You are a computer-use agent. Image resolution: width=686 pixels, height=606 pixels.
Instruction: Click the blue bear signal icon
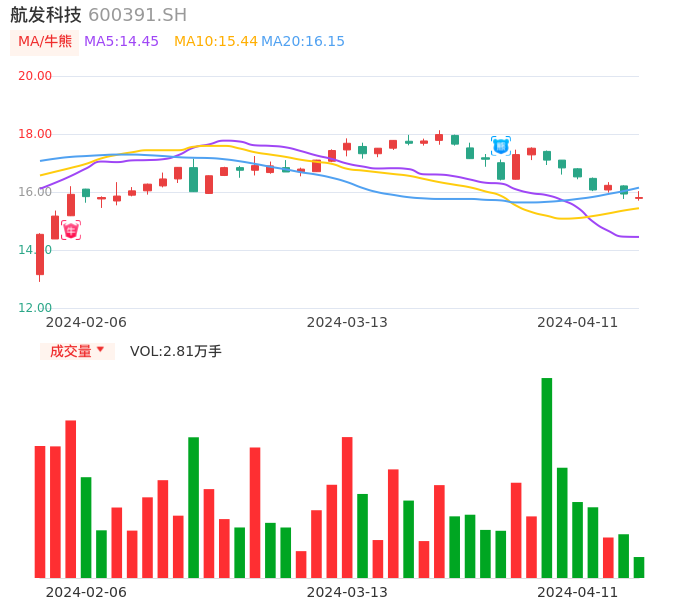(500, 146)
